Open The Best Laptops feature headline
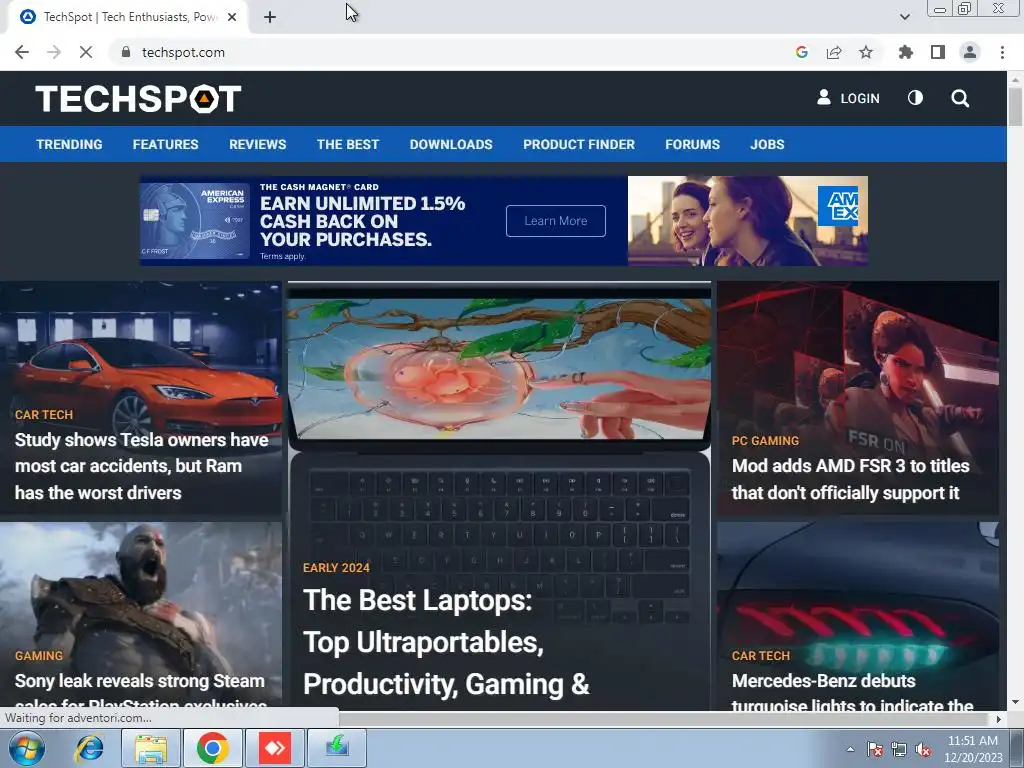 point(446,642)
